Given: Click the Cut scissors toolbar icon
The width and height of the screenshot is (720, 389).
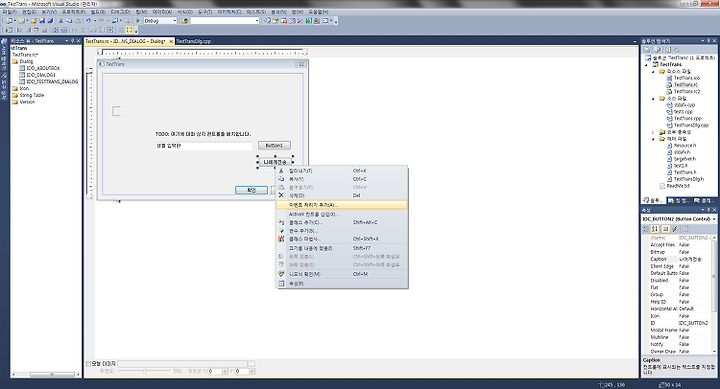Looking at the screenshot, I should click(61, 21).
